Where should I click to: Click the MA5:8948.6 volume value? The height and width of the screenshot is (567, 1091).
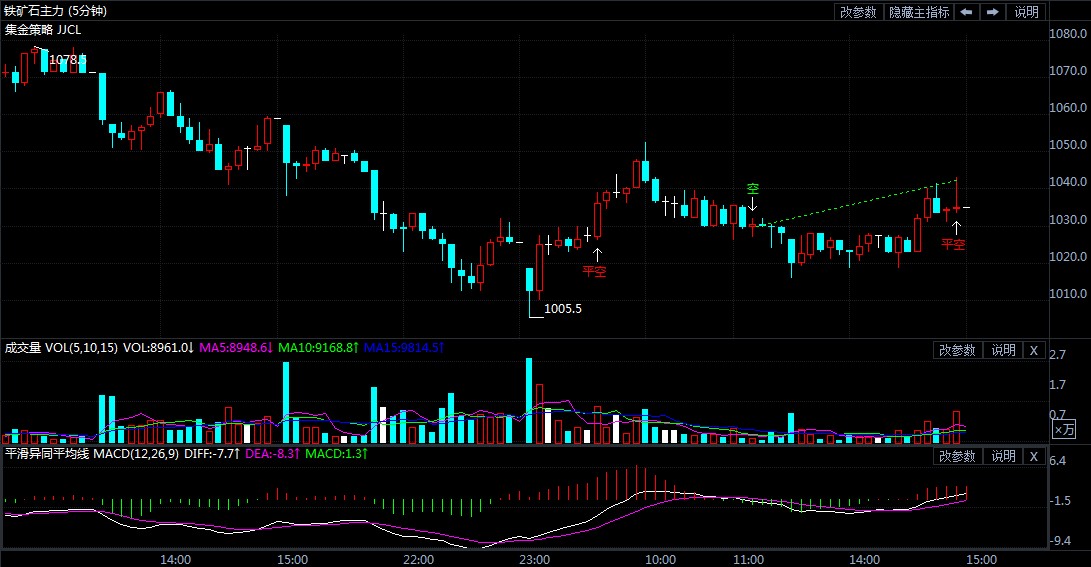(x=236, y=348)
